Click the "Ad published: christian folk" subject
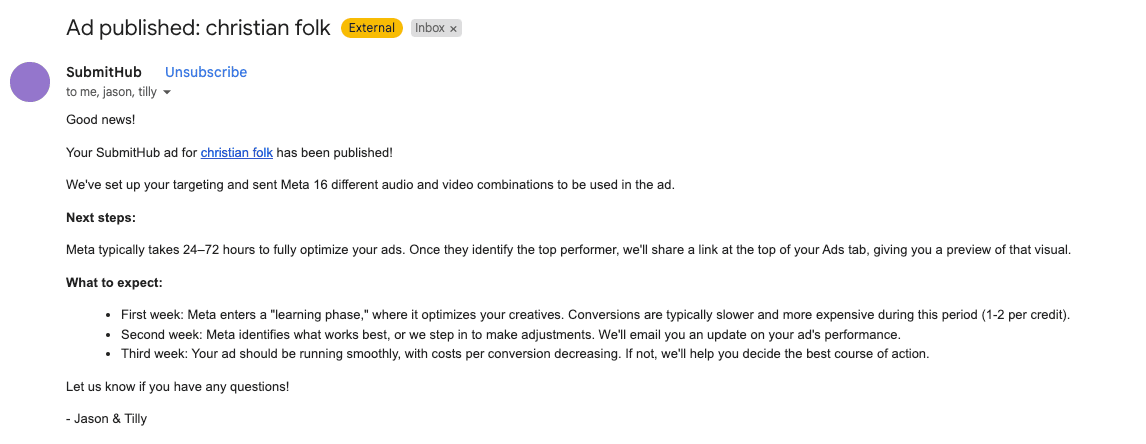 point(198,28)
